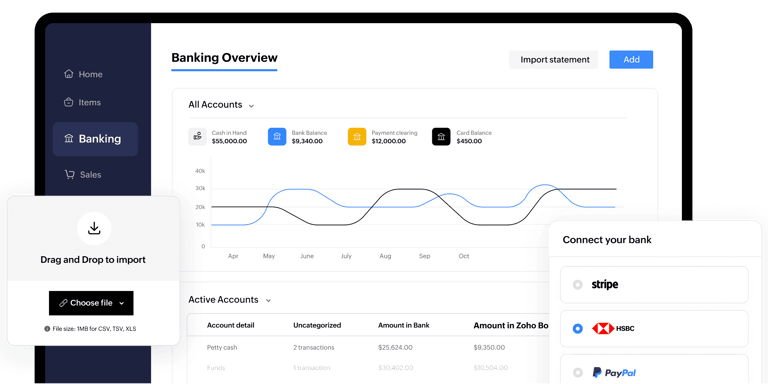The width and height of the screenshot is (768, 384).
Task: Click the blue Add button
Action: coord(631,60)
